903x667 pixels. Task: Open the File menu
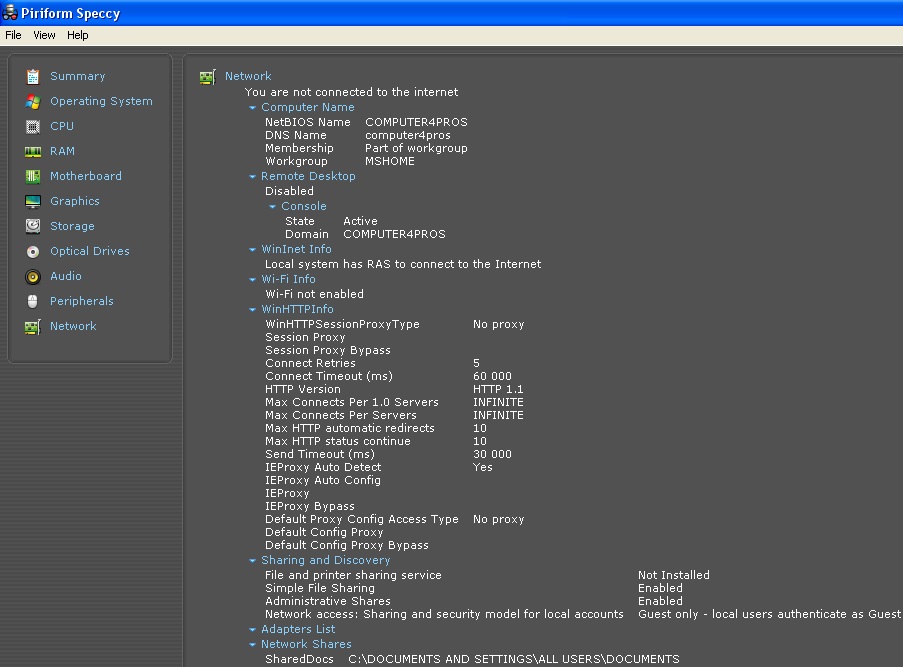point(13,35)
